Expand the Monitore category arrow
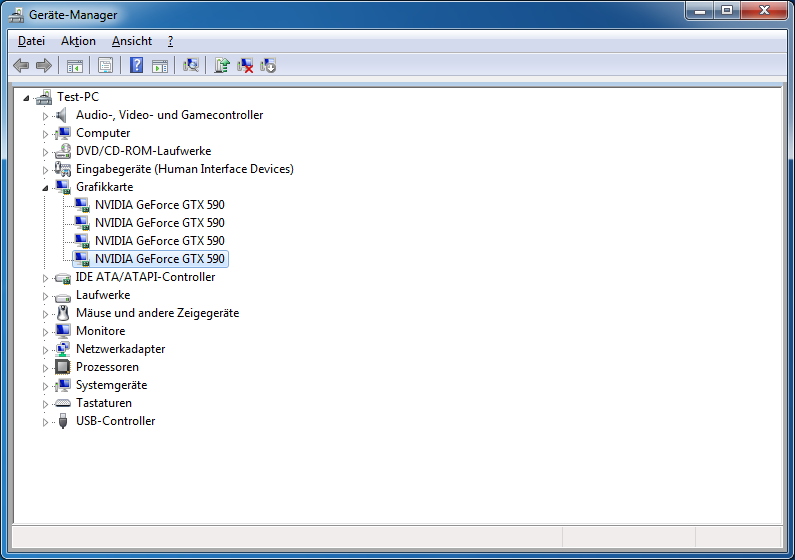The width and height of the screenshot is (795, 560). pos(45,332)
